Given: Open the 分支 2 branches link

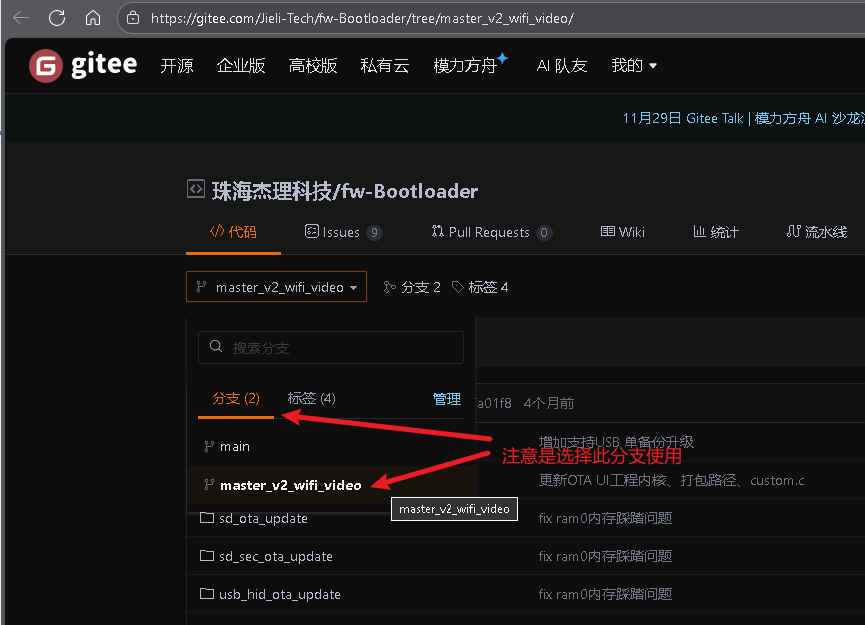Looking at the screenshot, I should coord(412,287).
